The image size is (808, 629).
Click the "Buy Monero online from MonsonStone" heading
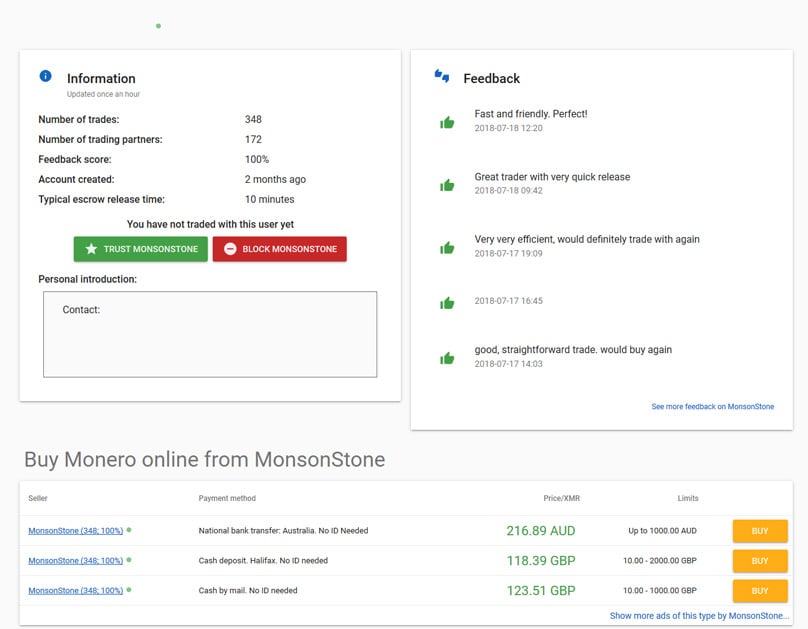[x=205, y=460]
